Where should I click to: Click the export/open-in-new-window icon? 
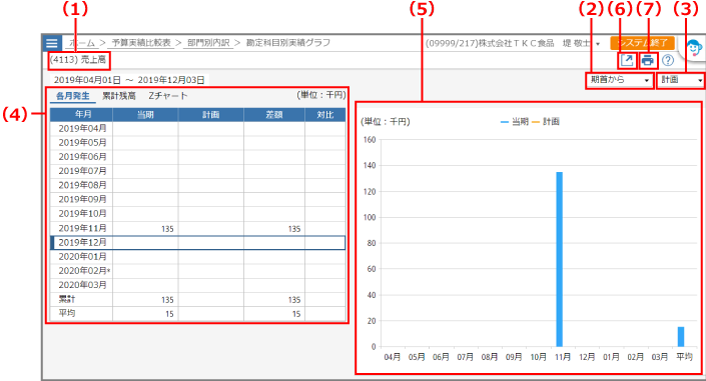tap(627, 60)
